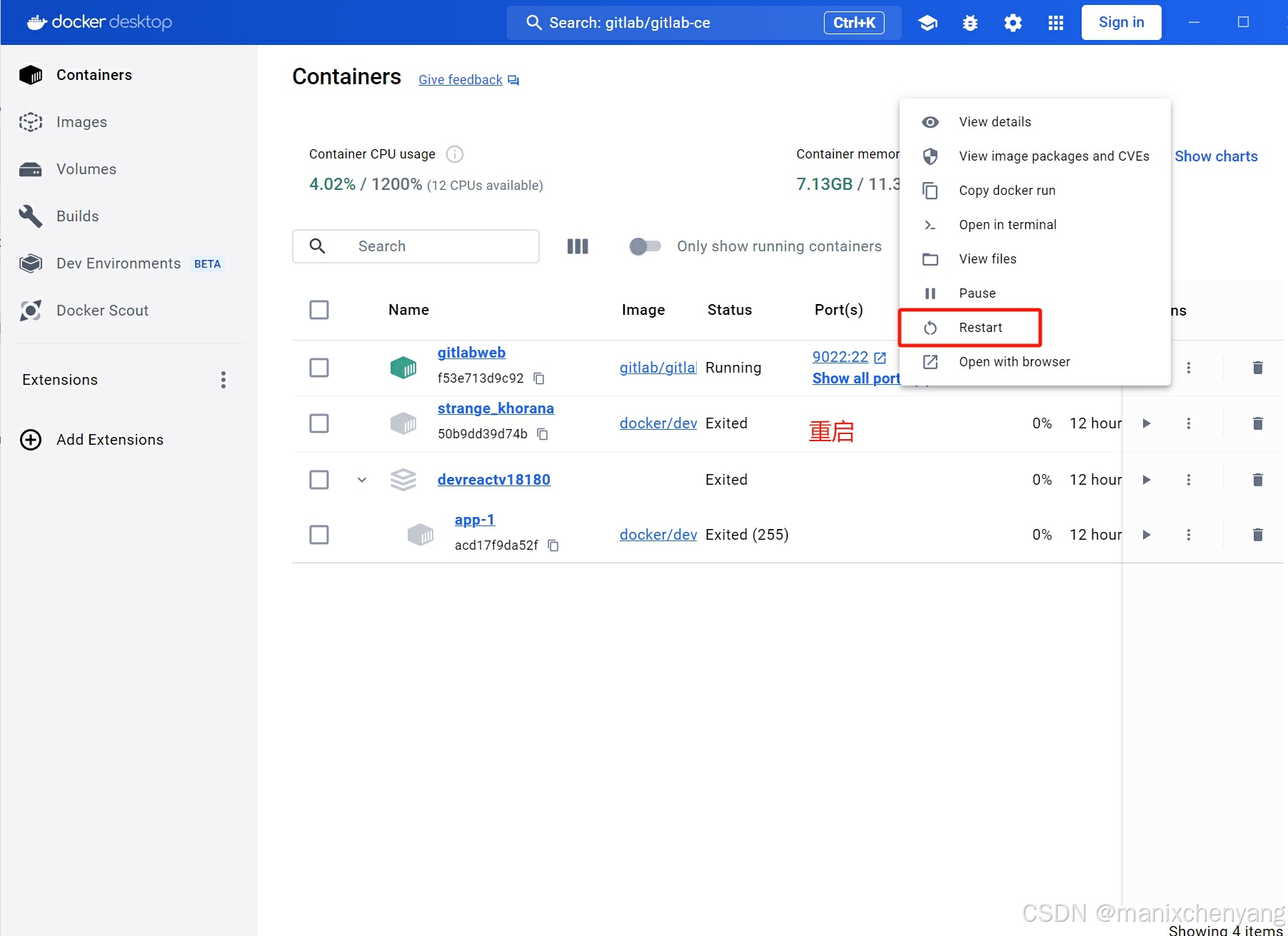Screen dimensions: 1288x936
Task: Start the devreactv18180 stack
Action: (x=1147, y=480)
